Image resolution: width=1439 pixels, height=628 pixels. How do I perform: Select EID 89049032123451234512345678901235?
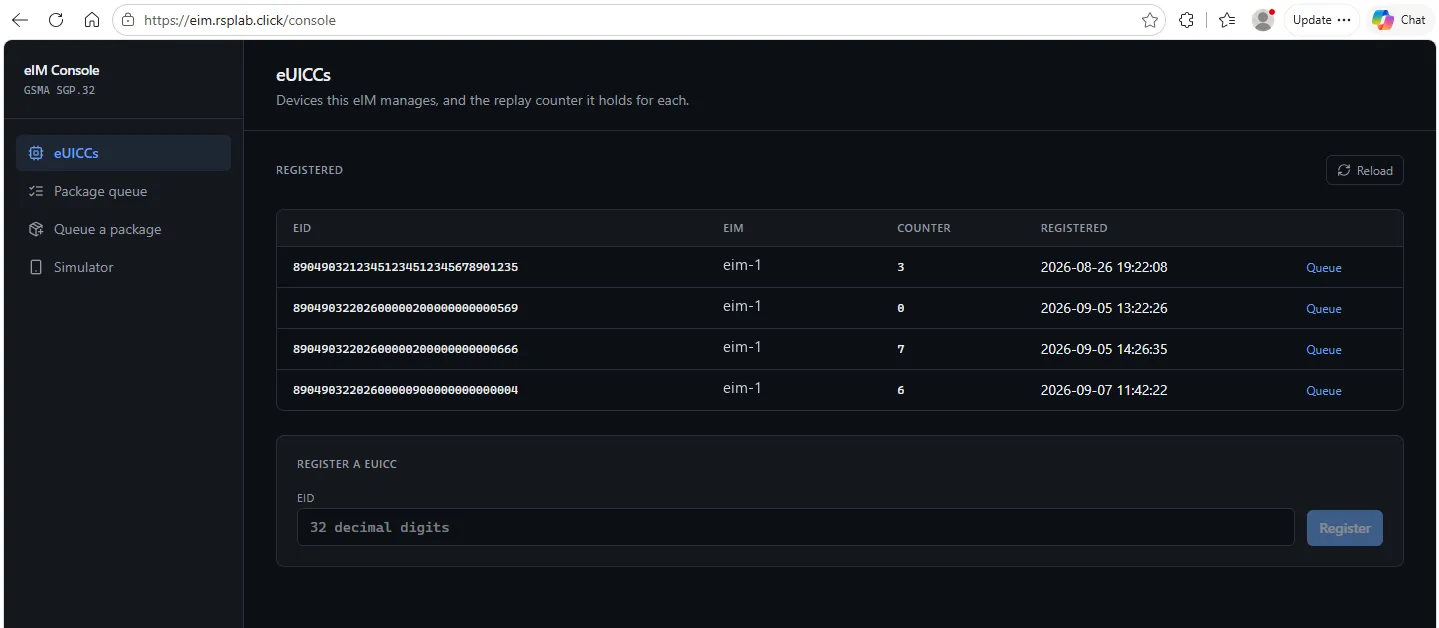[405, 267]
